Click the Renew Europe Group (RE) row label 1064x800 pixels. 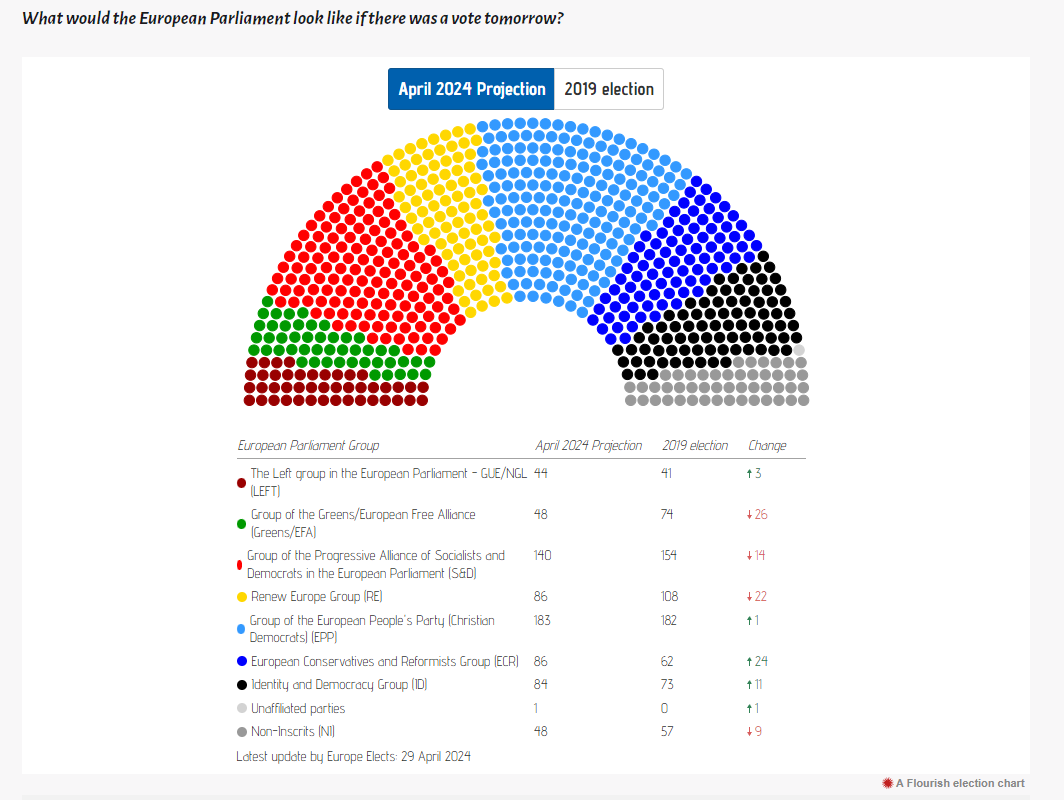(x=317, y=597)
